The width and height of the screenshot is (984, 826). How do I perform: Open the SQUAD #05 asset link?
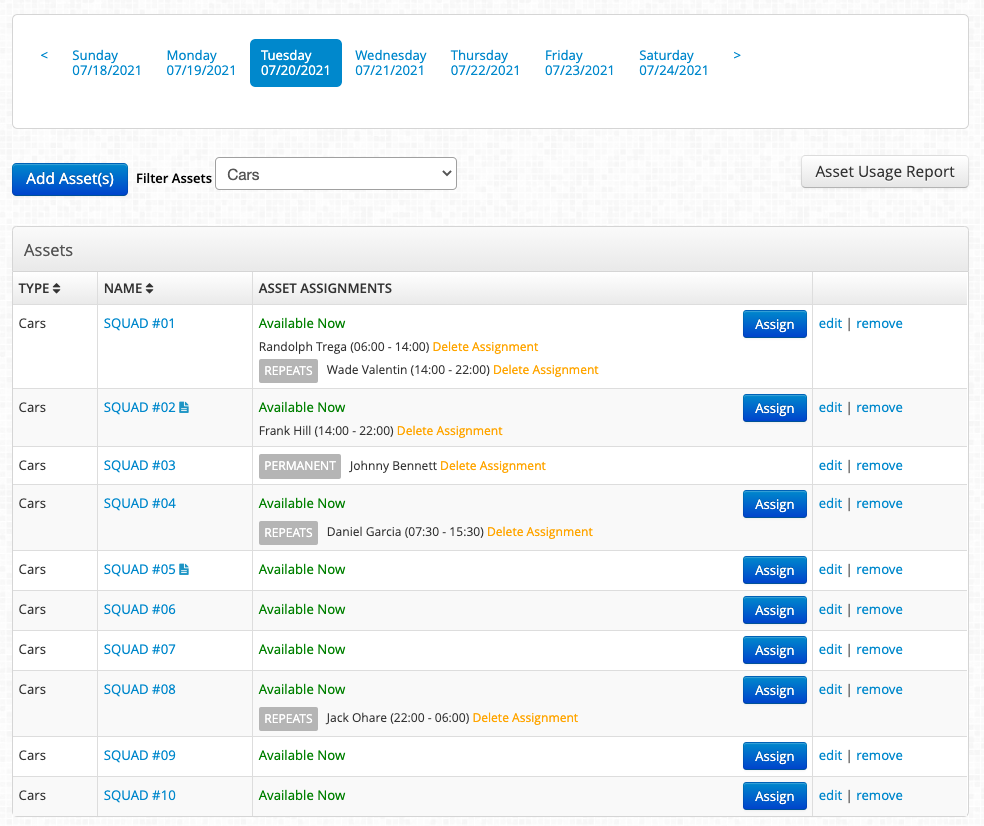(139, 570)
